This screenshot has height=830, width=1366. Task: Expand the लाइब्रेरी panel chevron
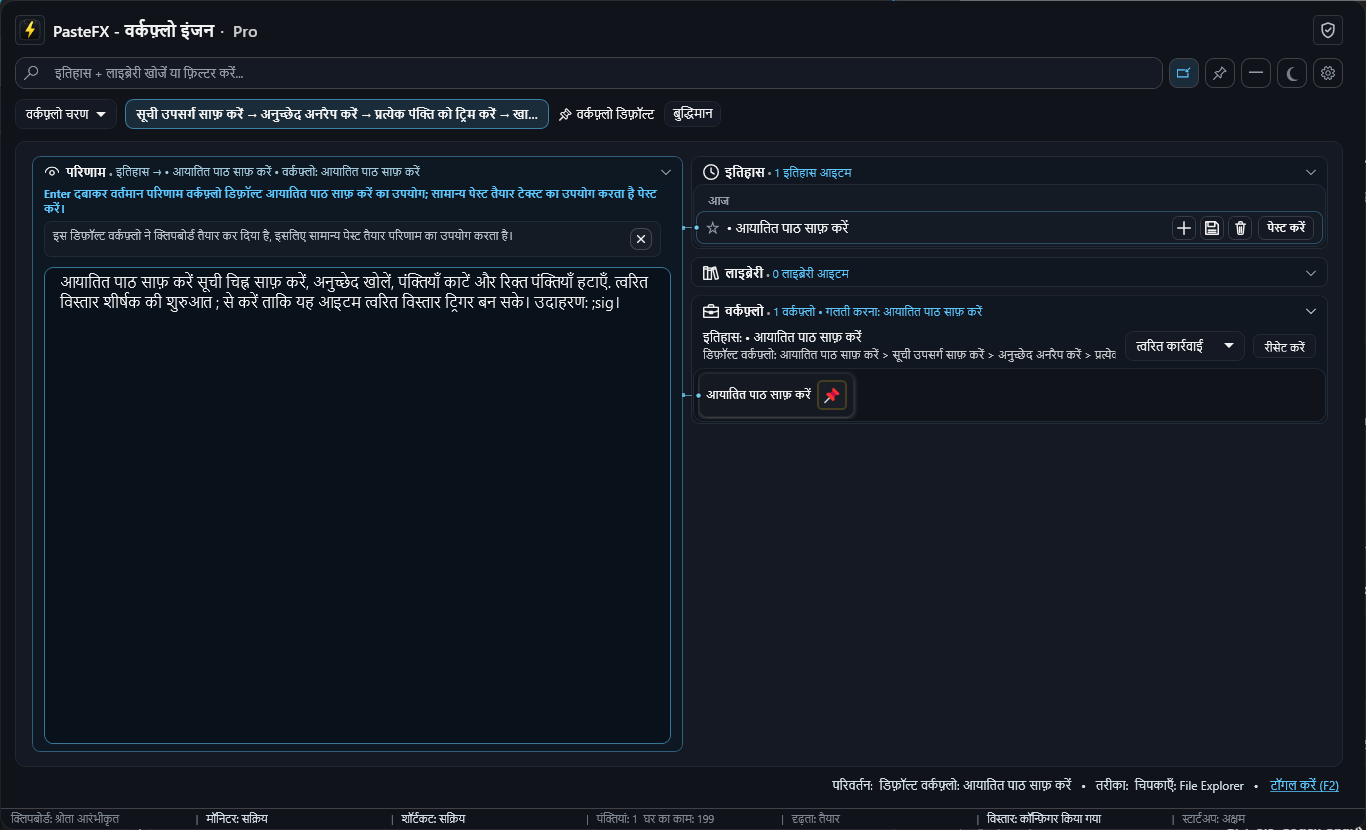click(1311, 273)
